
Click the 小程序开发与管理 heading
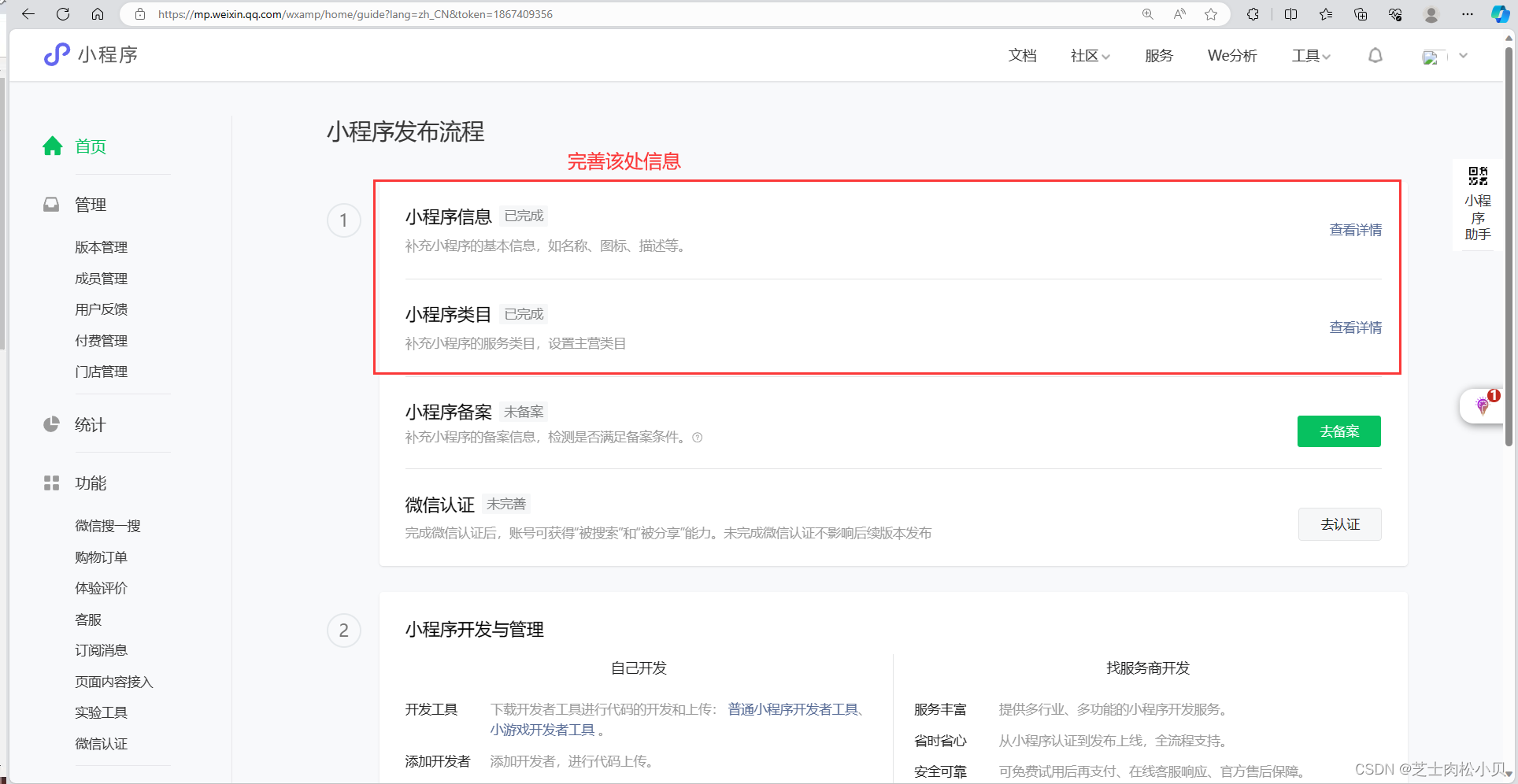(475, 630)
